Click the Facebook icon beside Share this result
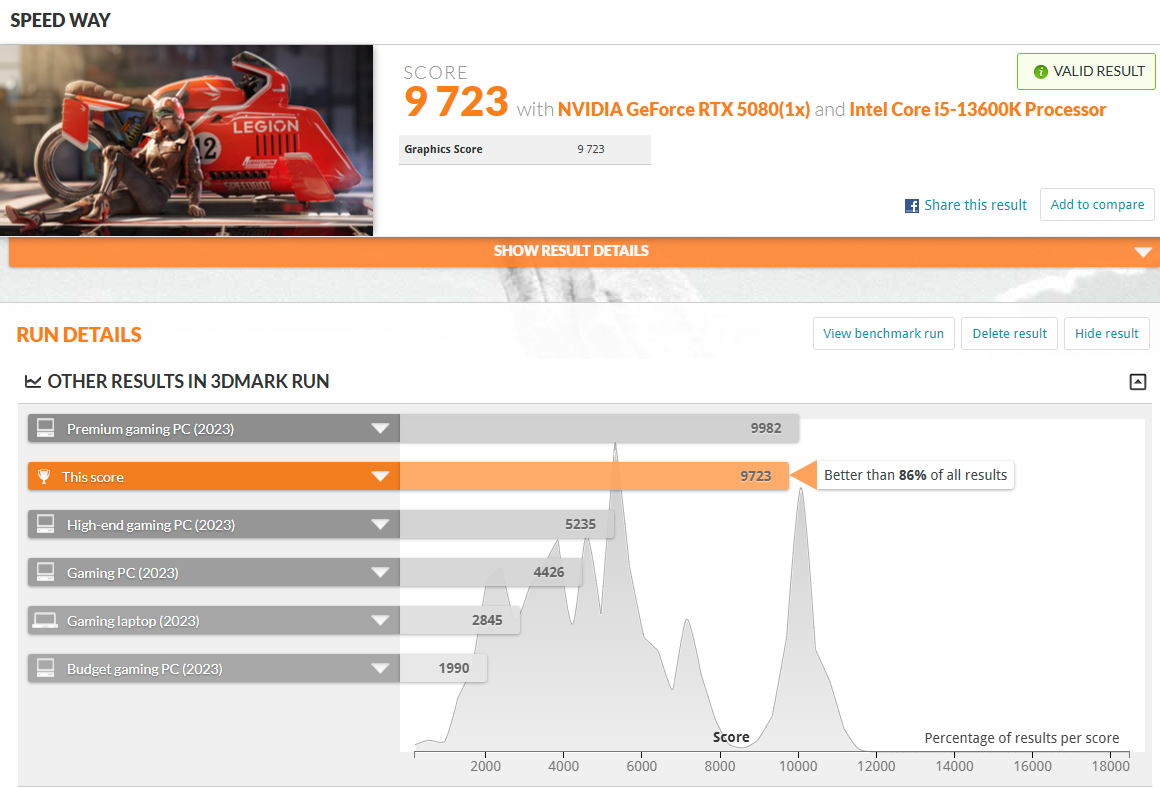1160x788 pixels. coord(911,206)
